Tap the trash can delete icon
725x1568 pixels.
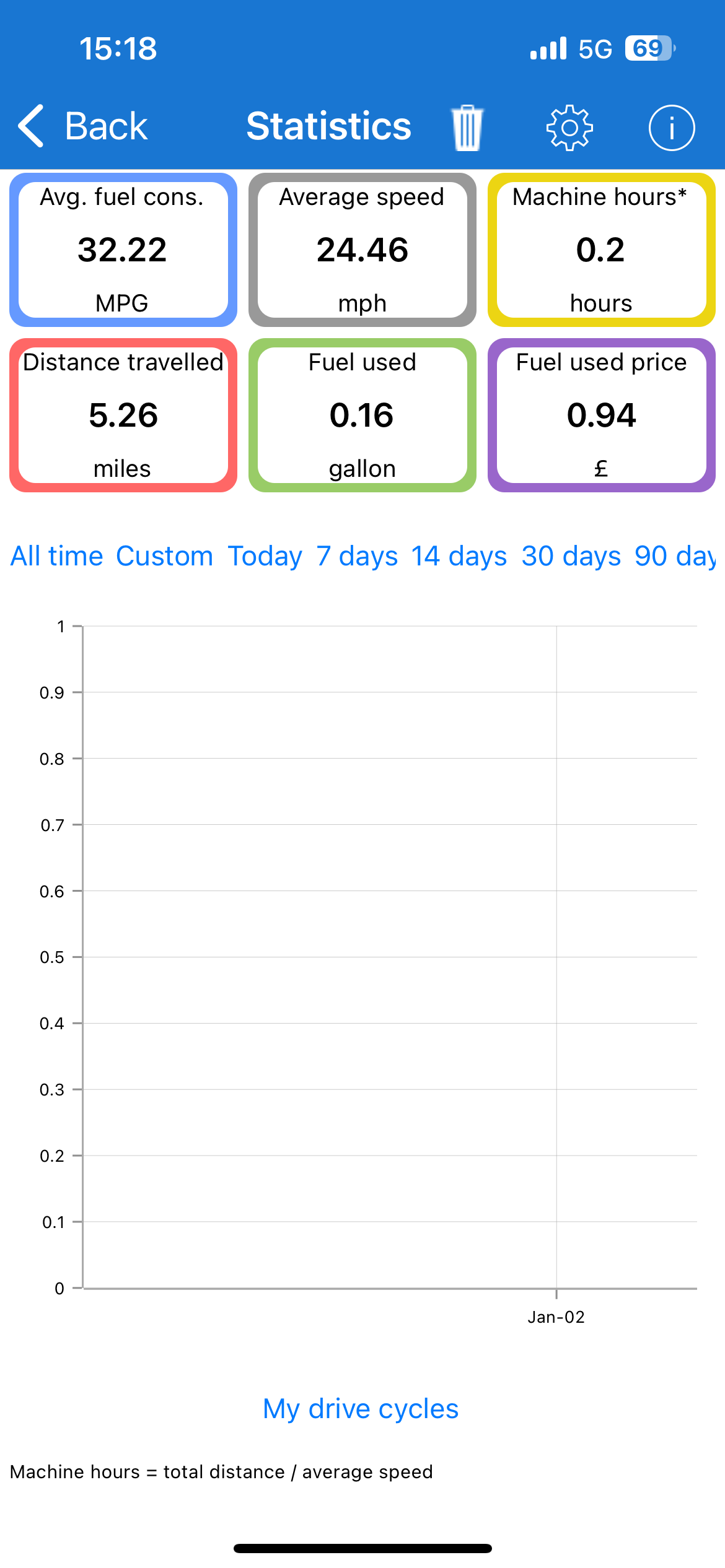pos(467,128)
